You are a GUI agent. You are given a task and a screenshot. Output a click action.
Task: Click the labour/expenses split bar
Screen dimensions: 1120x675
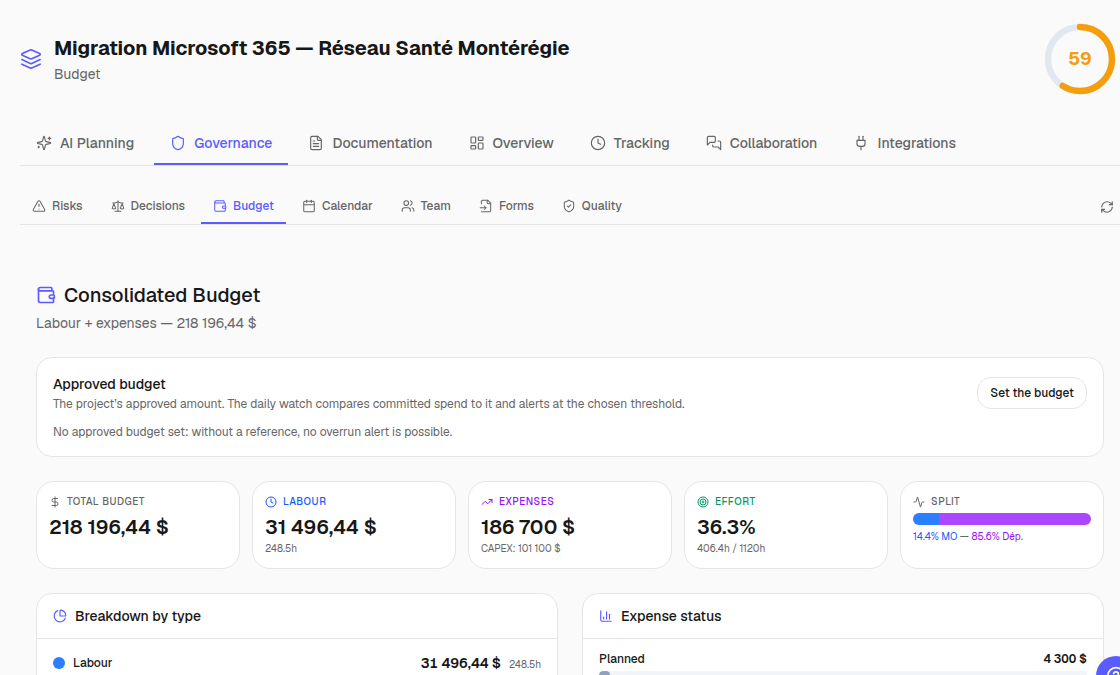1001,519
